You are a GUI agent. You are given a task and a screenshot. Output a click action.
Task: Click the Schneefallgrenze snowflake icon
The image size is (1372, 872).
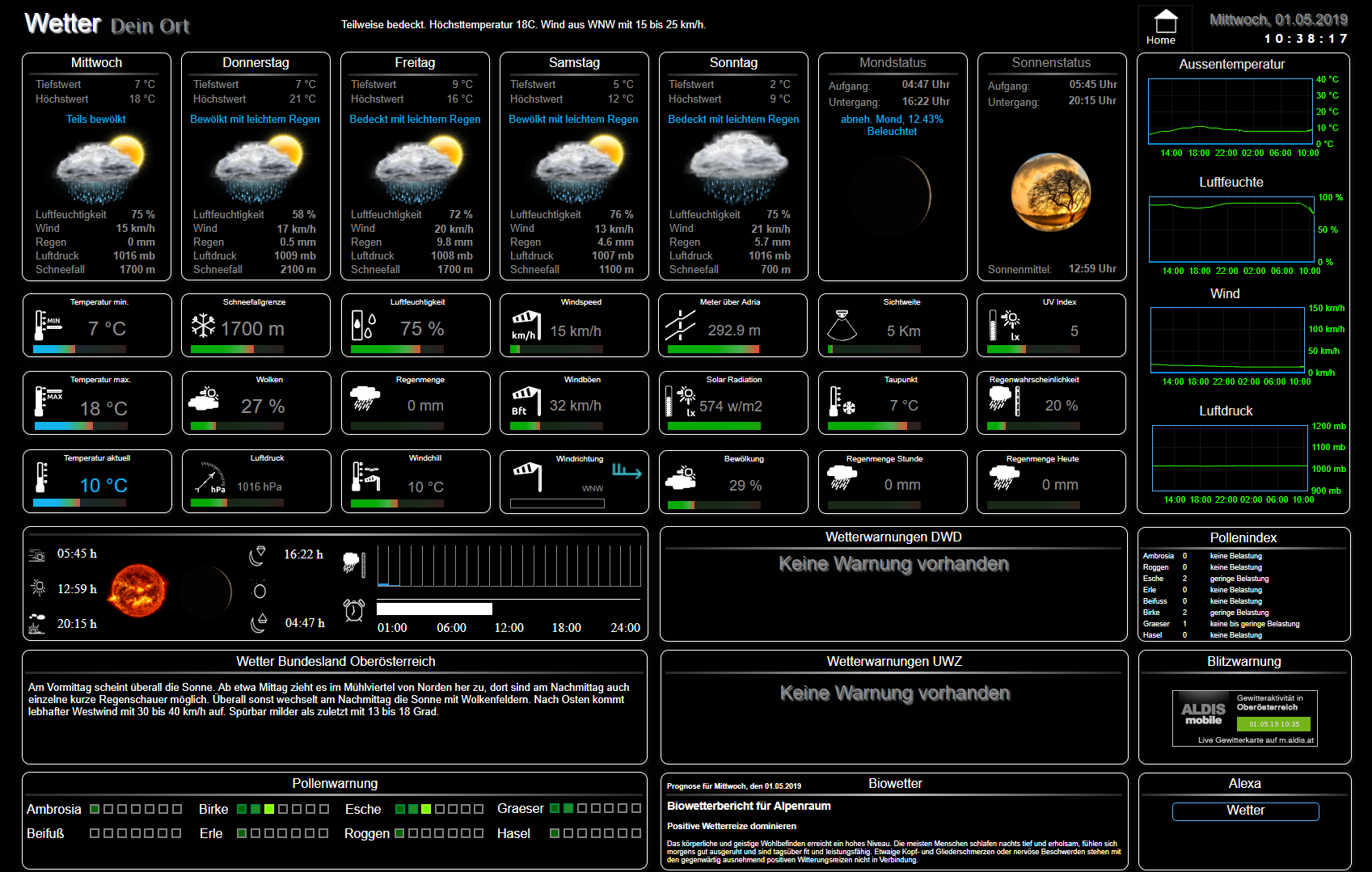coord(203,326)
